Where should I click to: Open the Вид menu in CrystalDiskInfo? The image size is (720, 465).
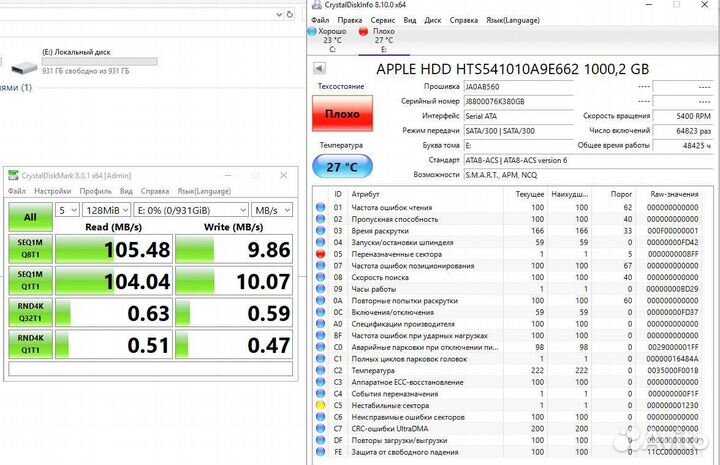point(410,20)
